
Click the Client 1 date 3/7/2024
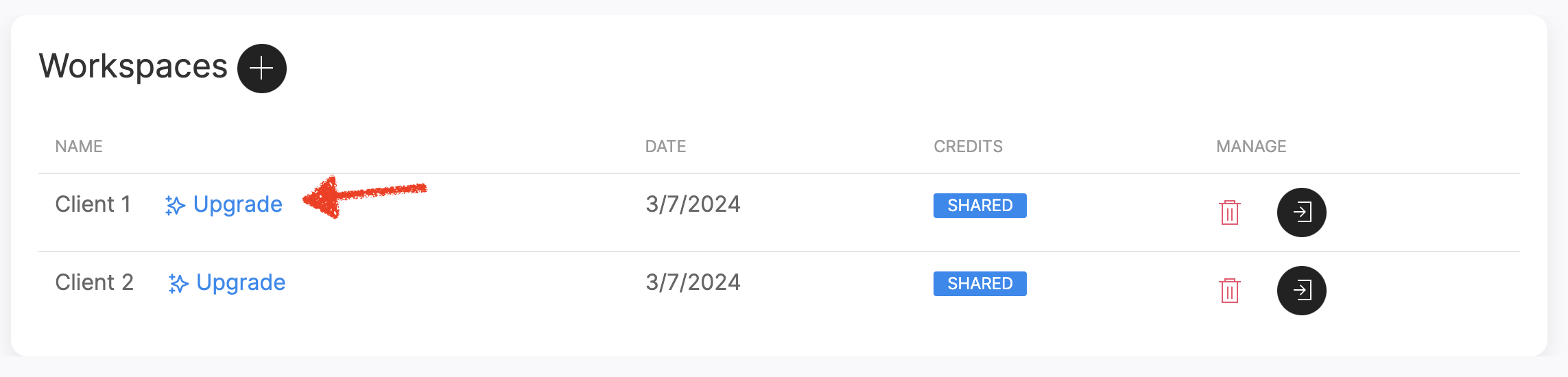point(693,204)
